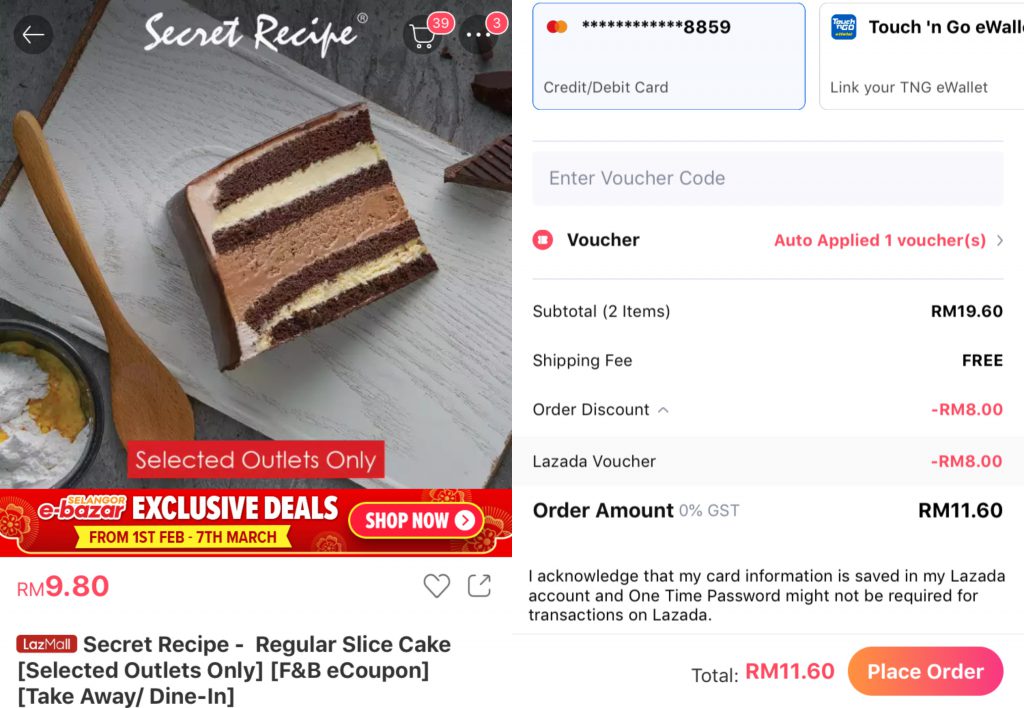Select Touch 'n Go eWallet payment option

pos(921,56)
